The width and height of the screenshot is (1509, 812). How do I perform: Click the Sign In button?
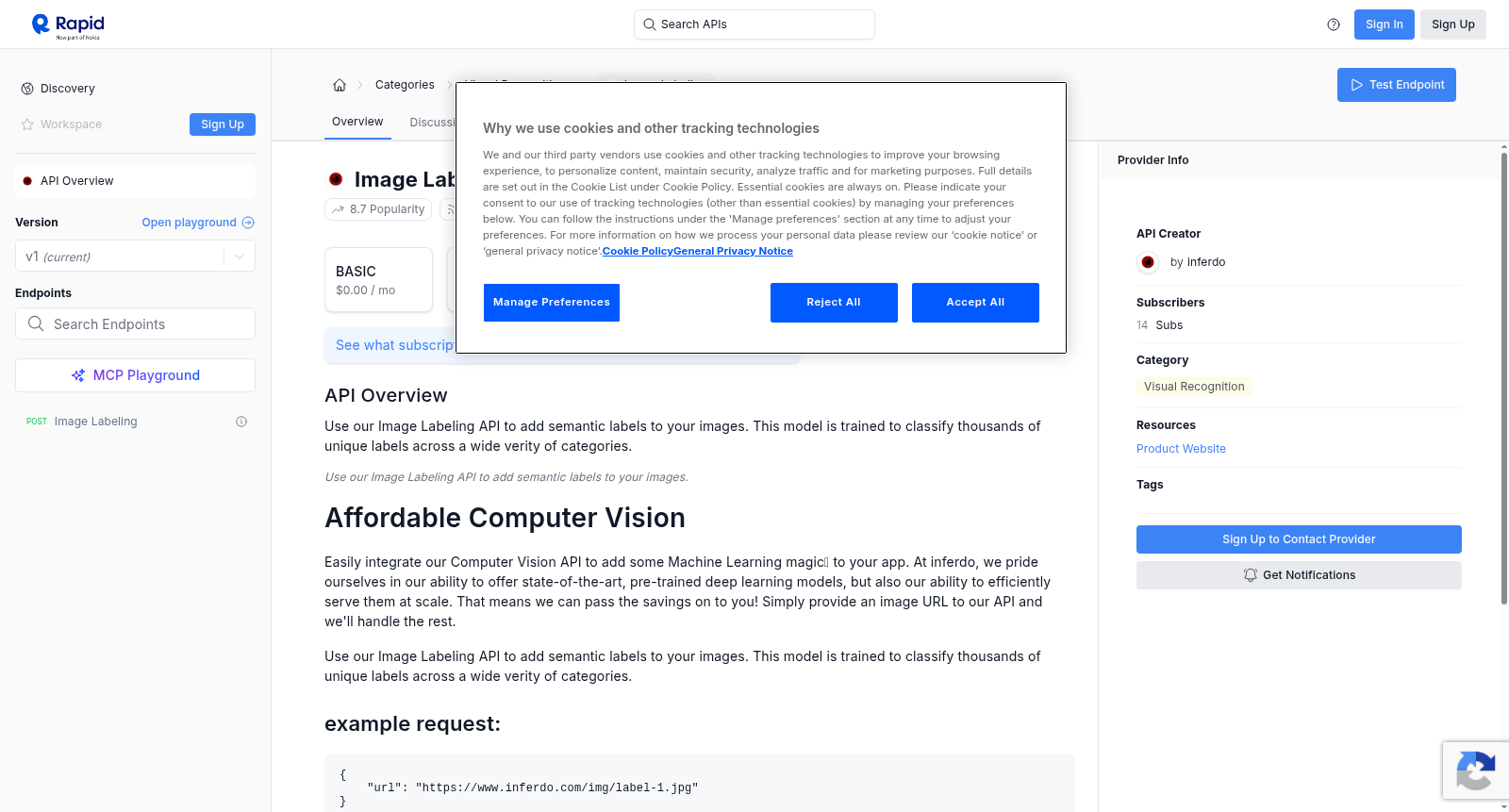1385,25
